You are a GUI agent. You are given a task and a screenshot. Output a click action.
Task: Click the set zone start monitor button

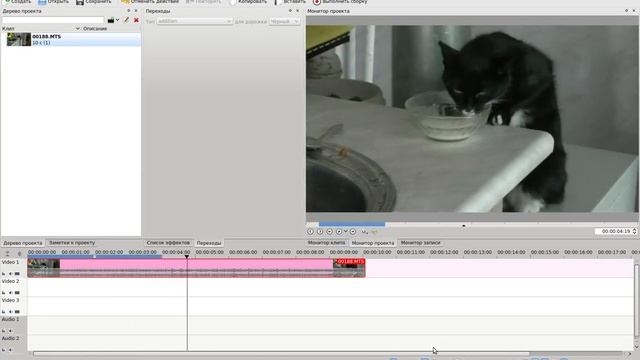(310, 231)
